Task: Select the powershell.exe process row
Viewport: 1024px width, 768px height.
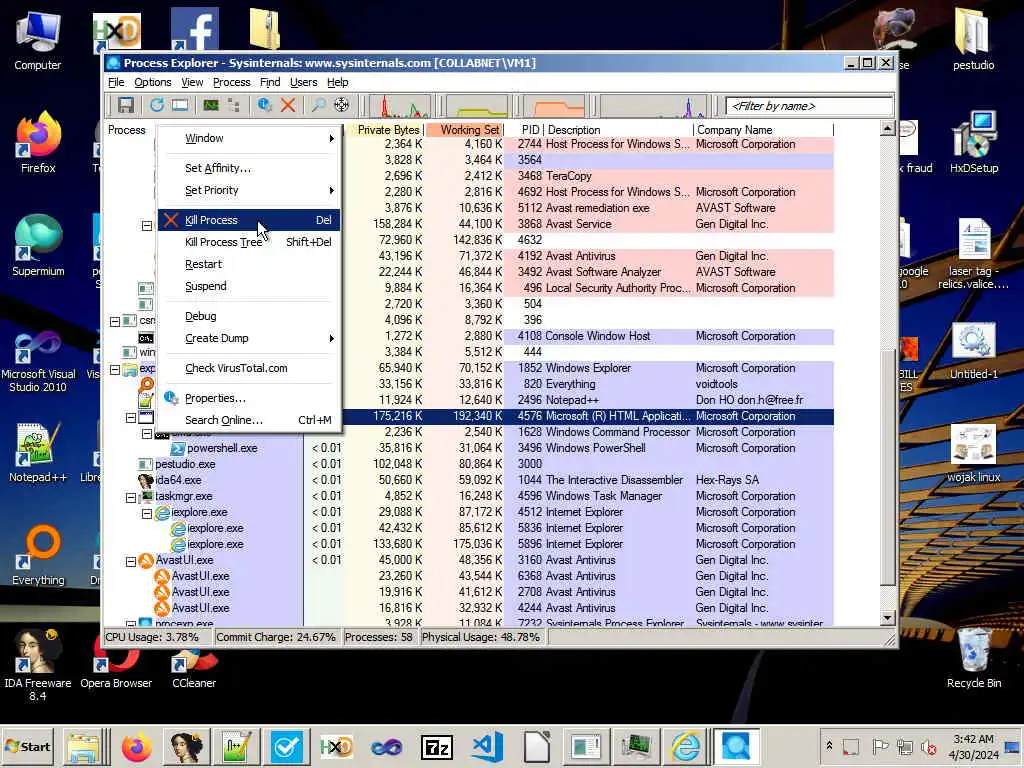Action: tap(469, 449)
